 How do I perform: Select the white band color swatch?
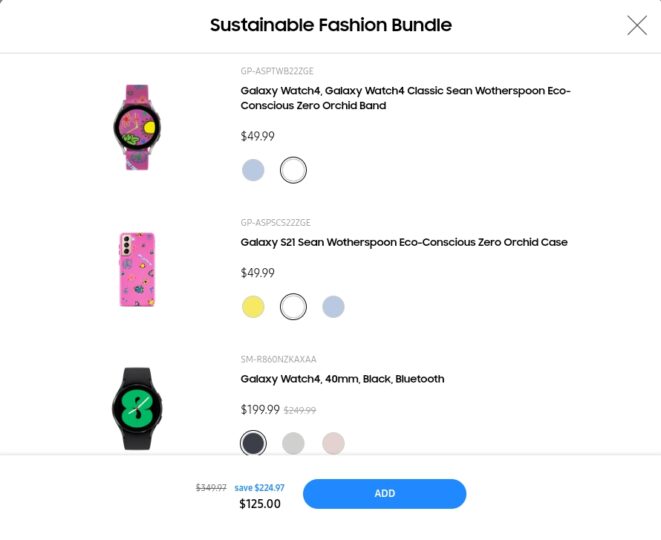(293, 170)
